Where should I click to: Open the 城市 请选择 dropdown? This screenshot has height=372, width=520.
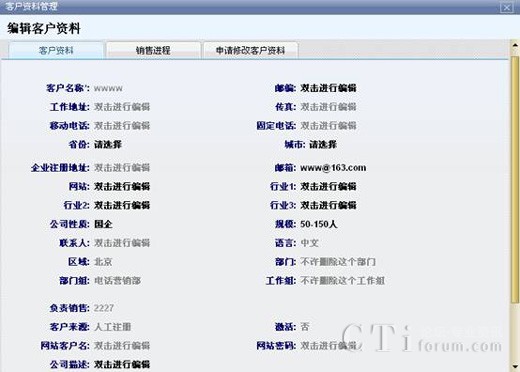point(323,145)
